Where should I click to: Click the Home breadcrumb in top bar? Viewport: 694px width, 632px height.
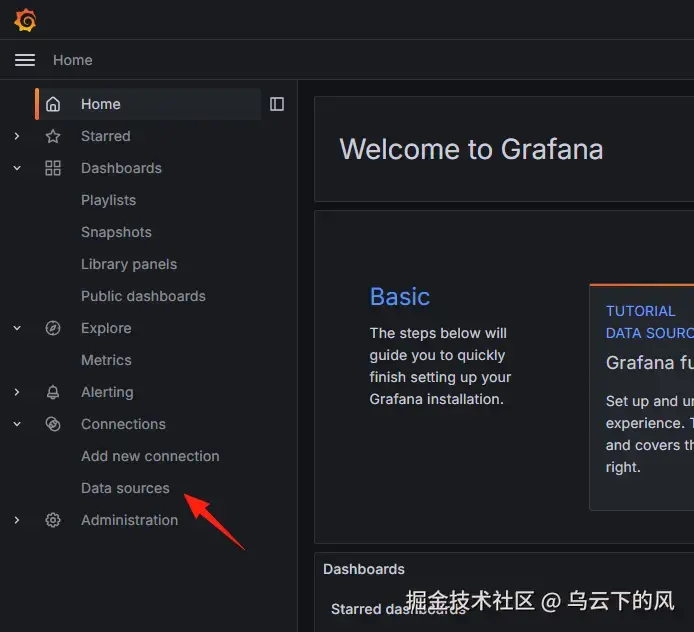(73, 60)
